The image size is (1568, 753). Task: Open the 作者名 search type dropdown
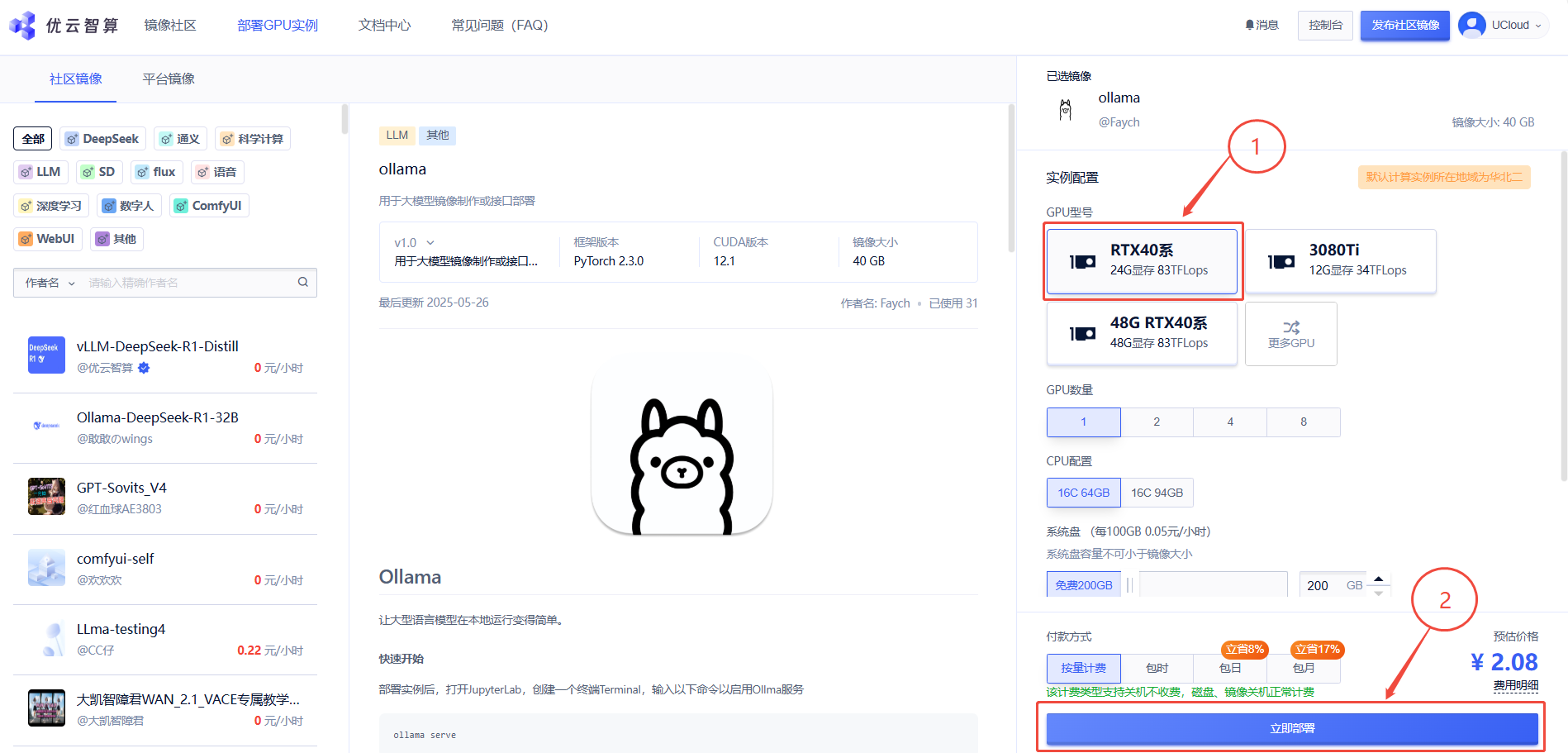[50, 283]
